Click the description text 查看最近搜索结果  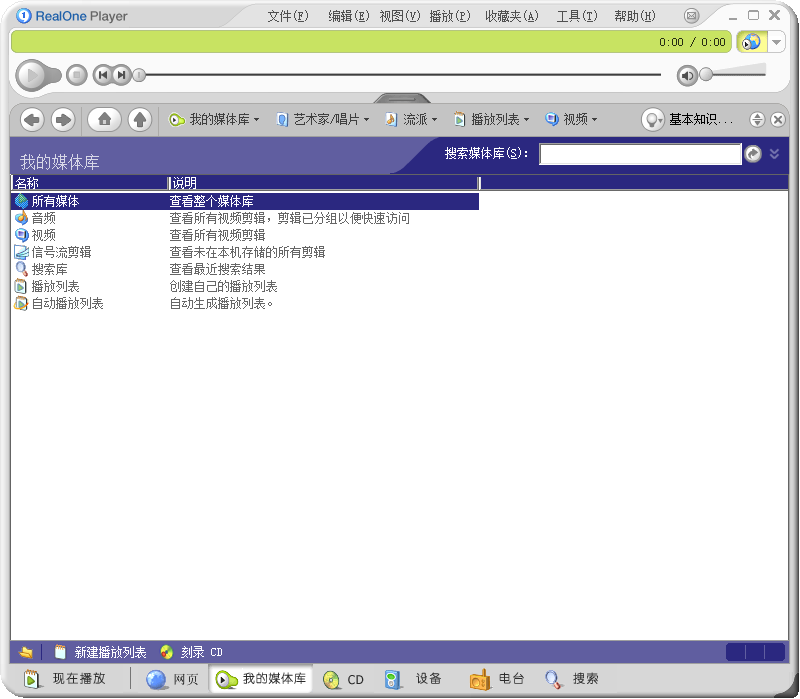217,269
